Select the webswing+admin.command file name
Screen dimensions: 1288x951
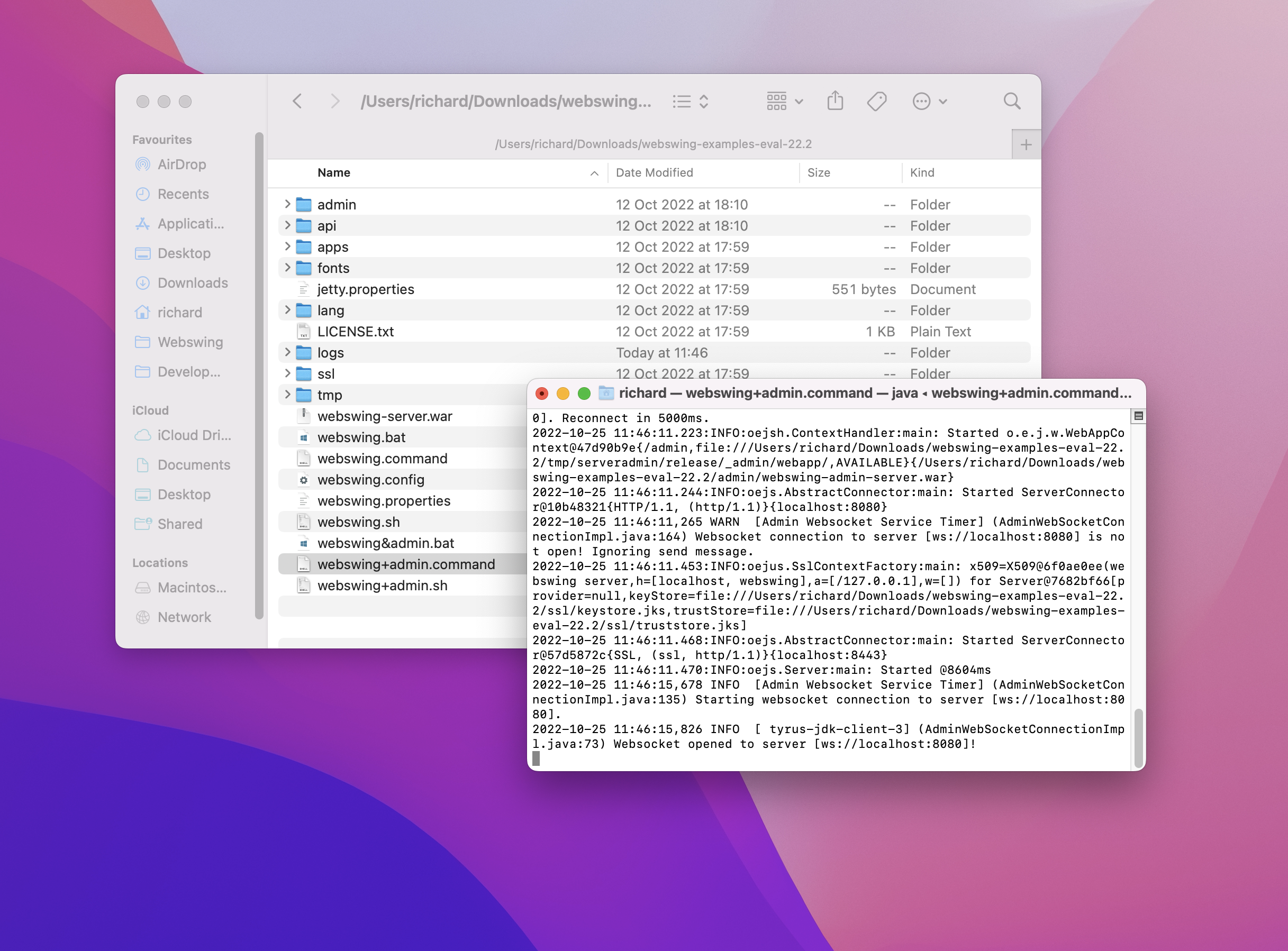pos(406,564)
